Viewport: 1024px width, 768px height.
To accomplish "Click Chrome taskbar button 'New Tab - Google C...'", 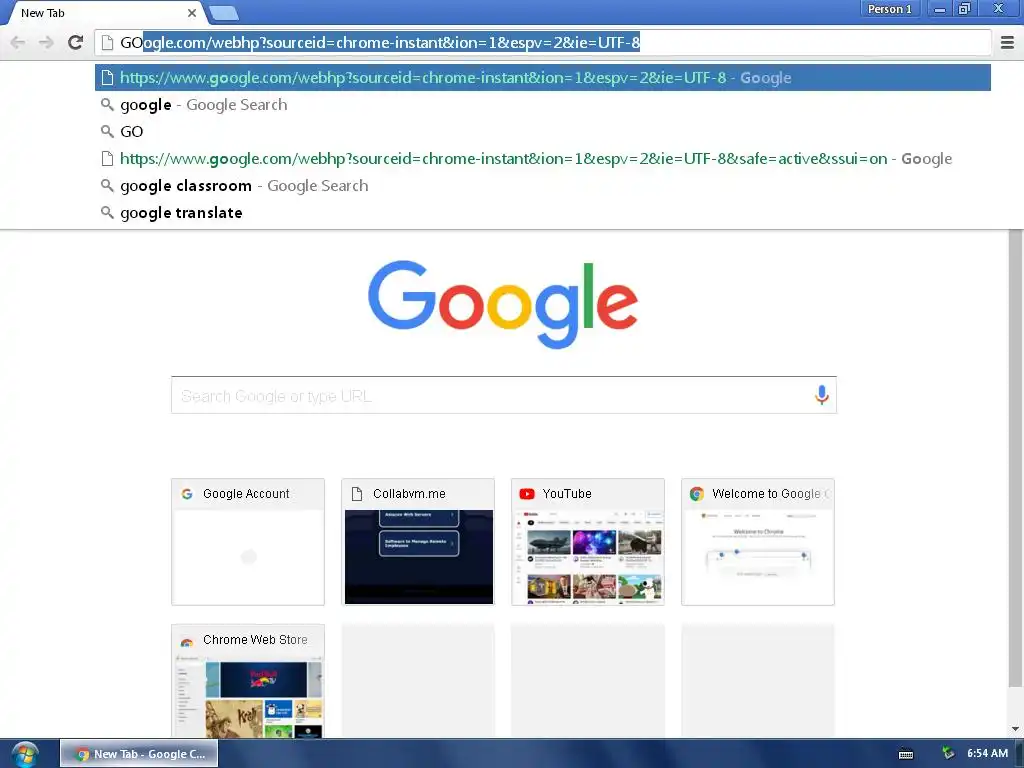I will click(139, 754).
